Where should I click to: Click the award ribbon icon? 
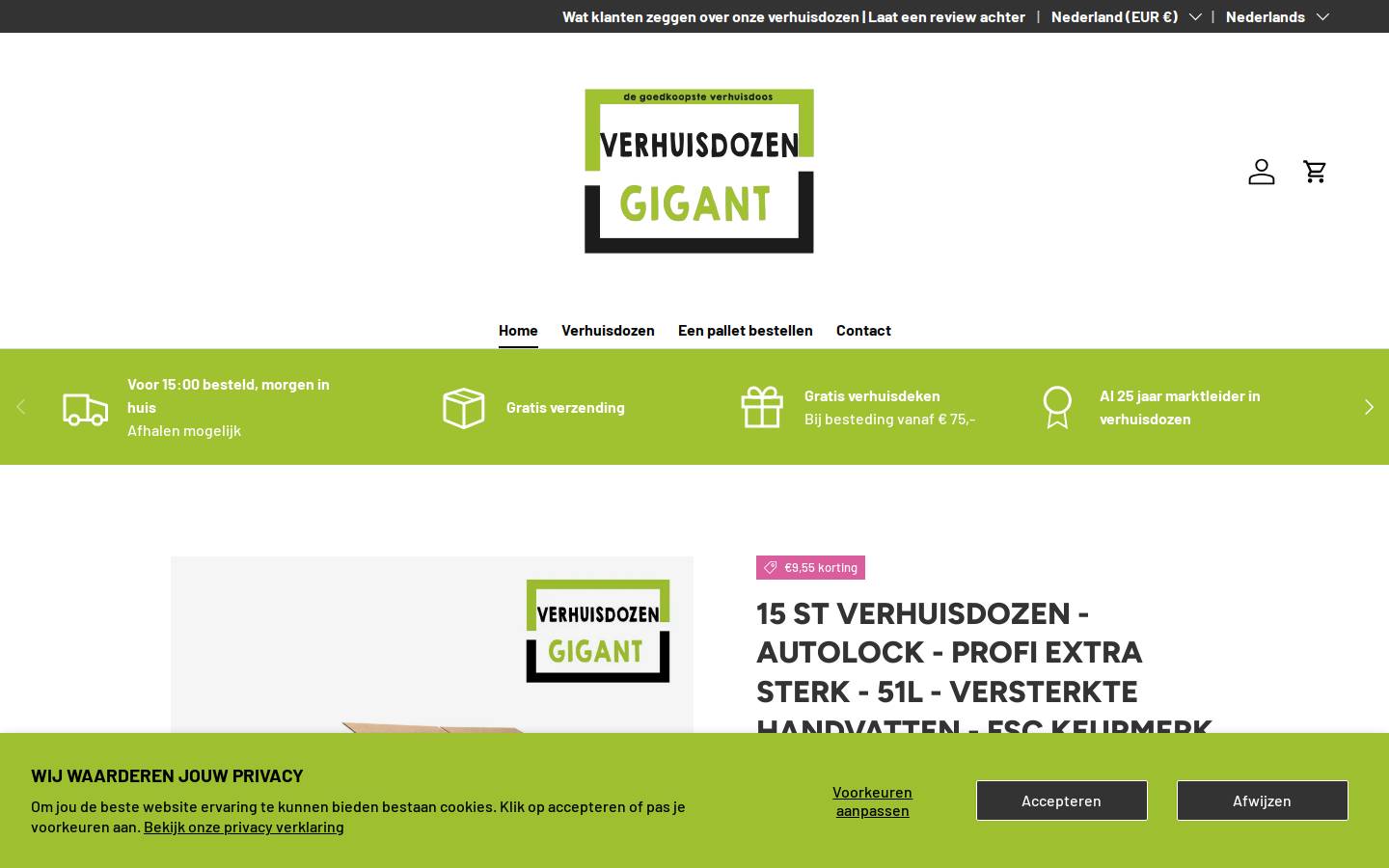(x=1057, y=407)
